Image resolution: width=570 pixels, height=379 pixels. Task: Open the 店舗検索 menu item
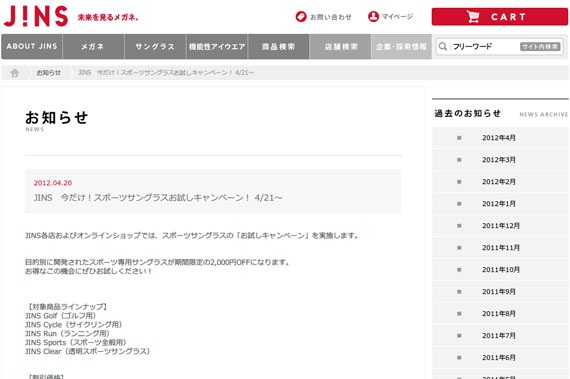pyautogui.click(x=340, y=47)
